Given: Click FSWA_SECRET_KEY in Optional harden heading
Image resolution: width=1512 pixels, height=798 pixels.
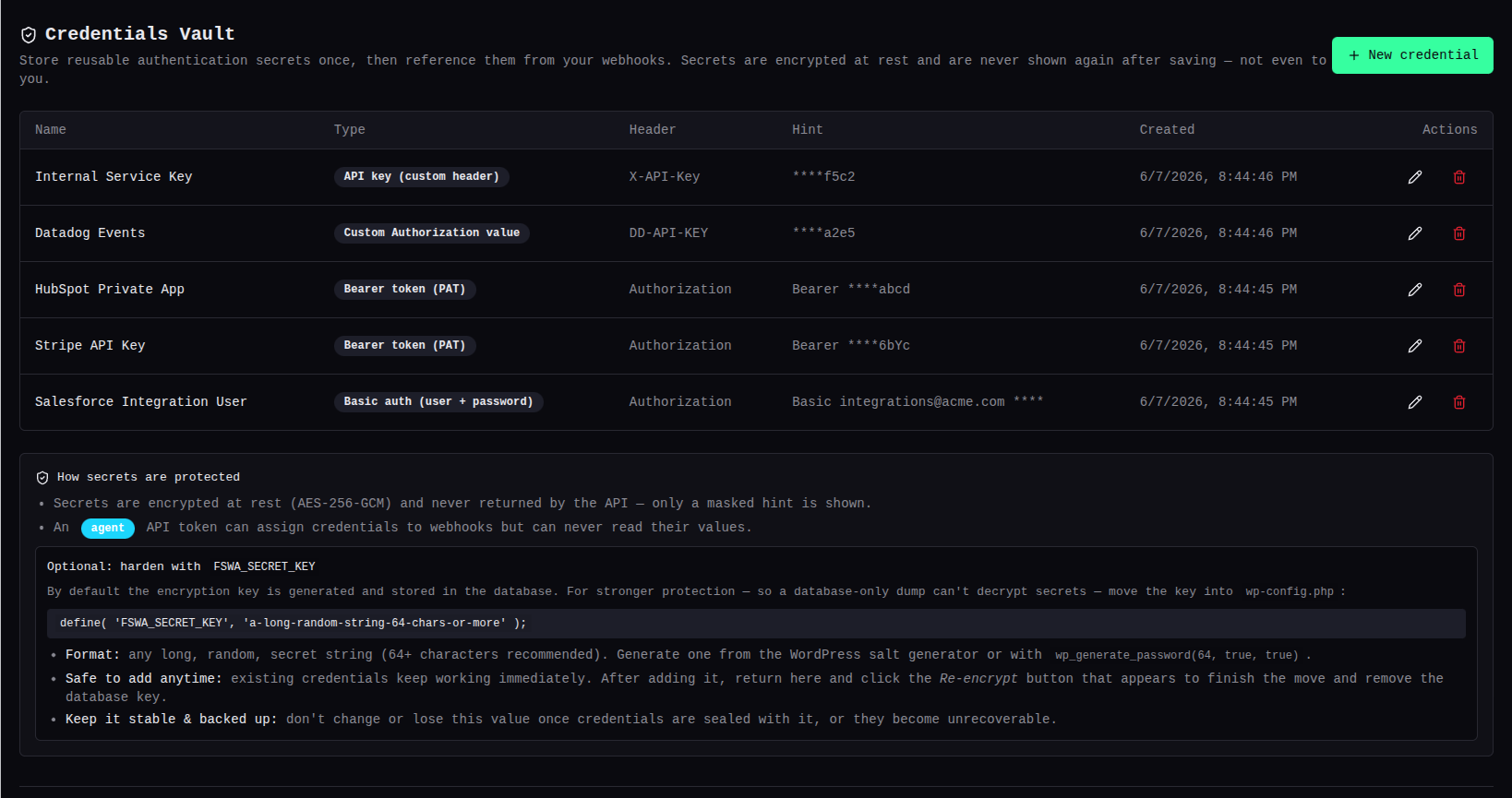Looking at the screenshot, I should pyautogui.click(x=265, y=566).
